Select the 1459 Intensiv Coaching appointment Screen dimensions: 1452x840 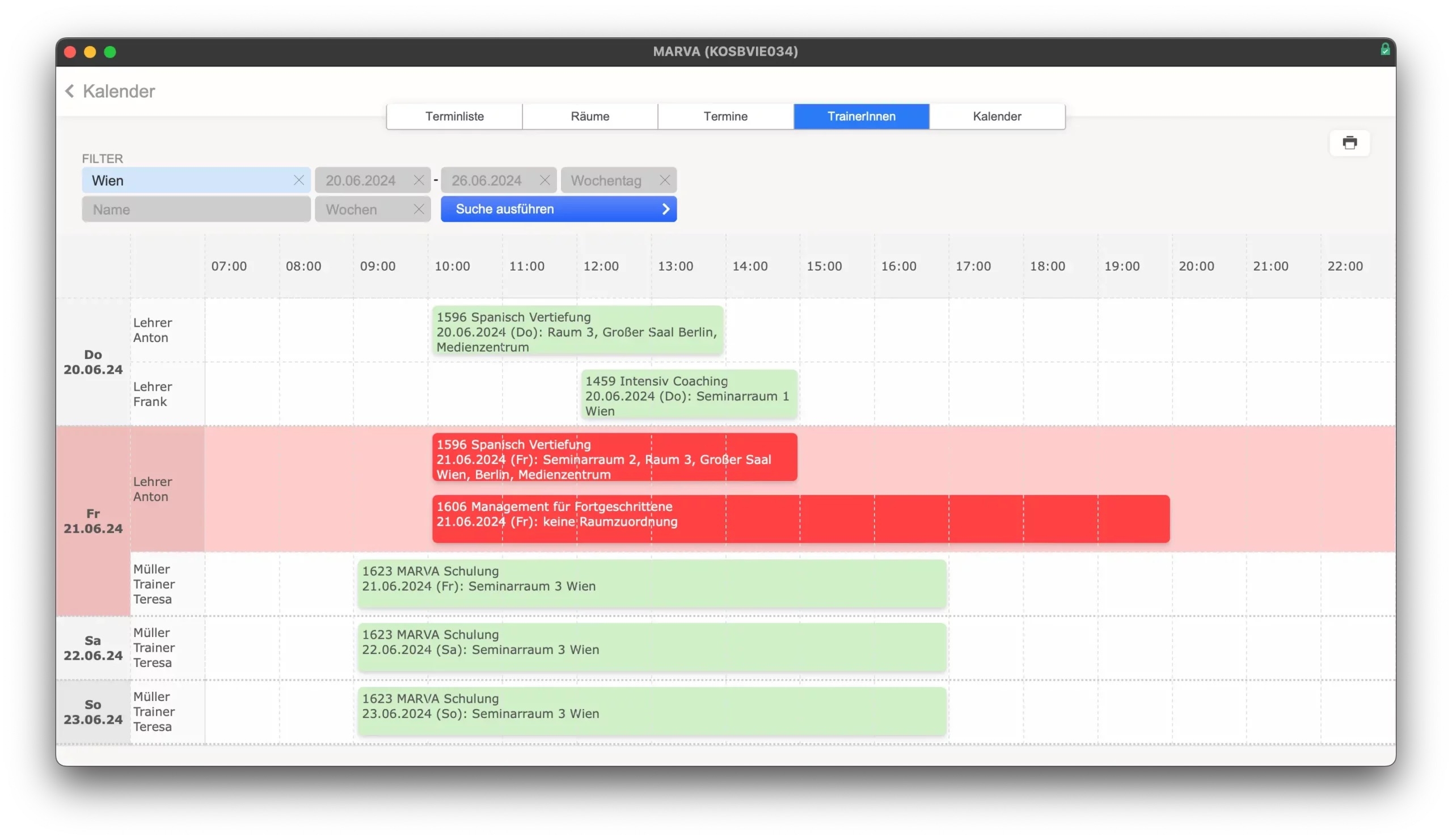point(689,395)
